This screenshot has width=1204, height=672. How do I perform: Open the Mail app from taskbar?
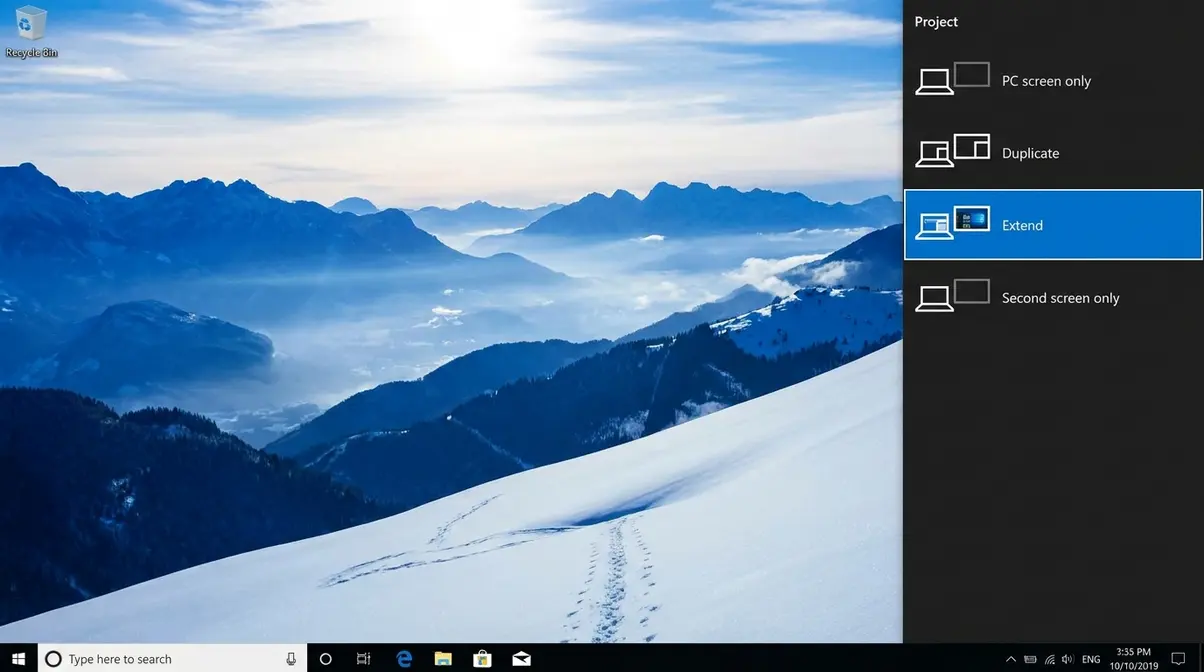[521, 659]
